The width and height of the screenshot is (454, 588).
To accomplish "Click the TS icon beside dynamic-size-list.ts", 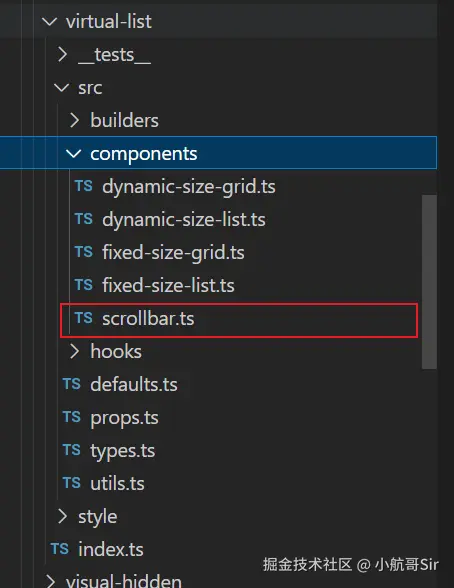I will [x=84, y=219].
